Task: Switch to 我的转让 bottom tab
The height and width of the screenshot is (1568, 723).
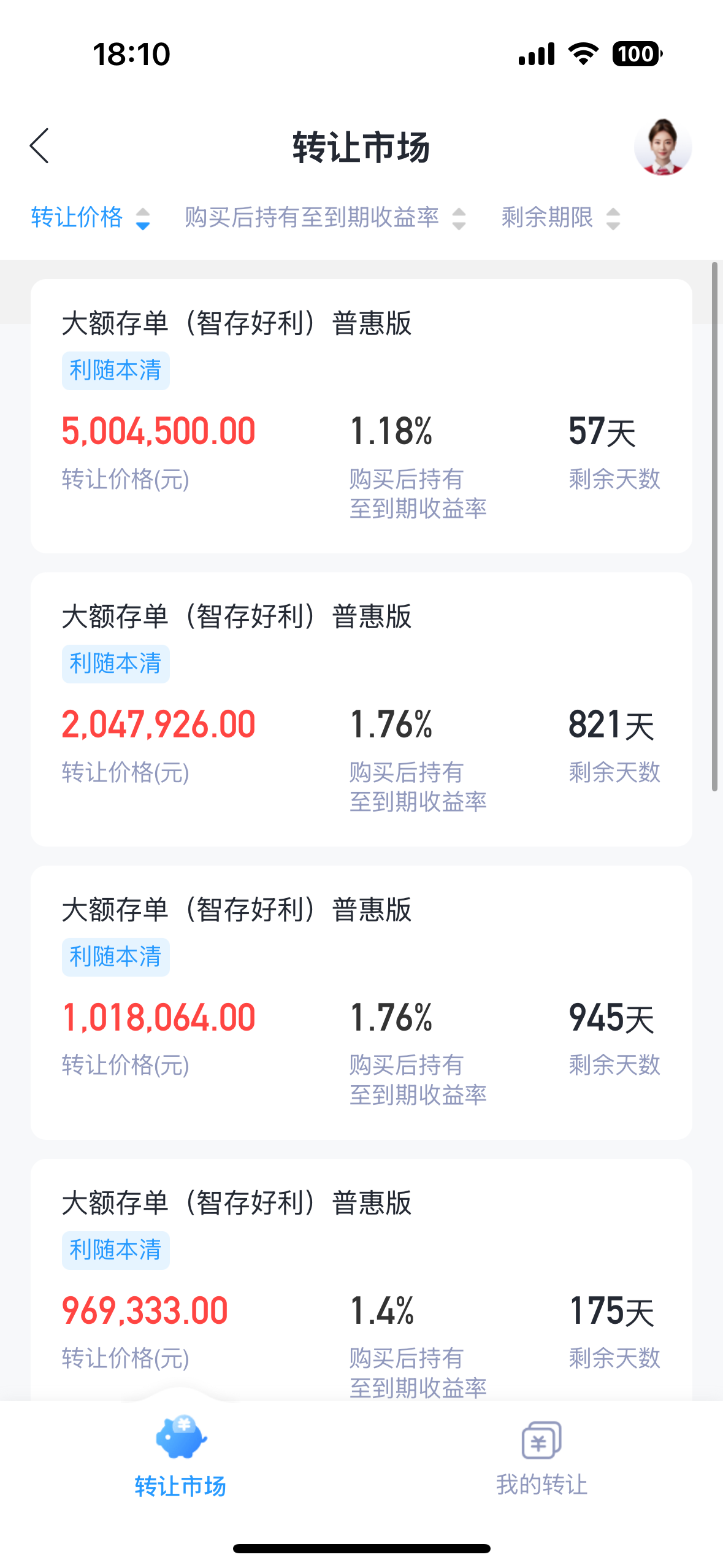Action: point(541,1485)
